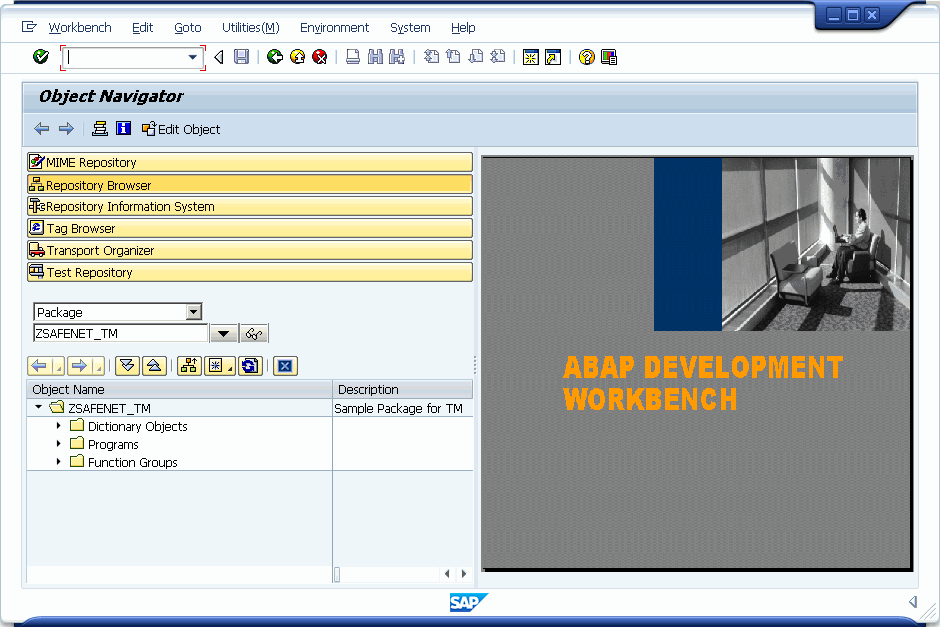Screen dimensions: 940x627
Task: Open the Edit menu
Action: point(143,28)
